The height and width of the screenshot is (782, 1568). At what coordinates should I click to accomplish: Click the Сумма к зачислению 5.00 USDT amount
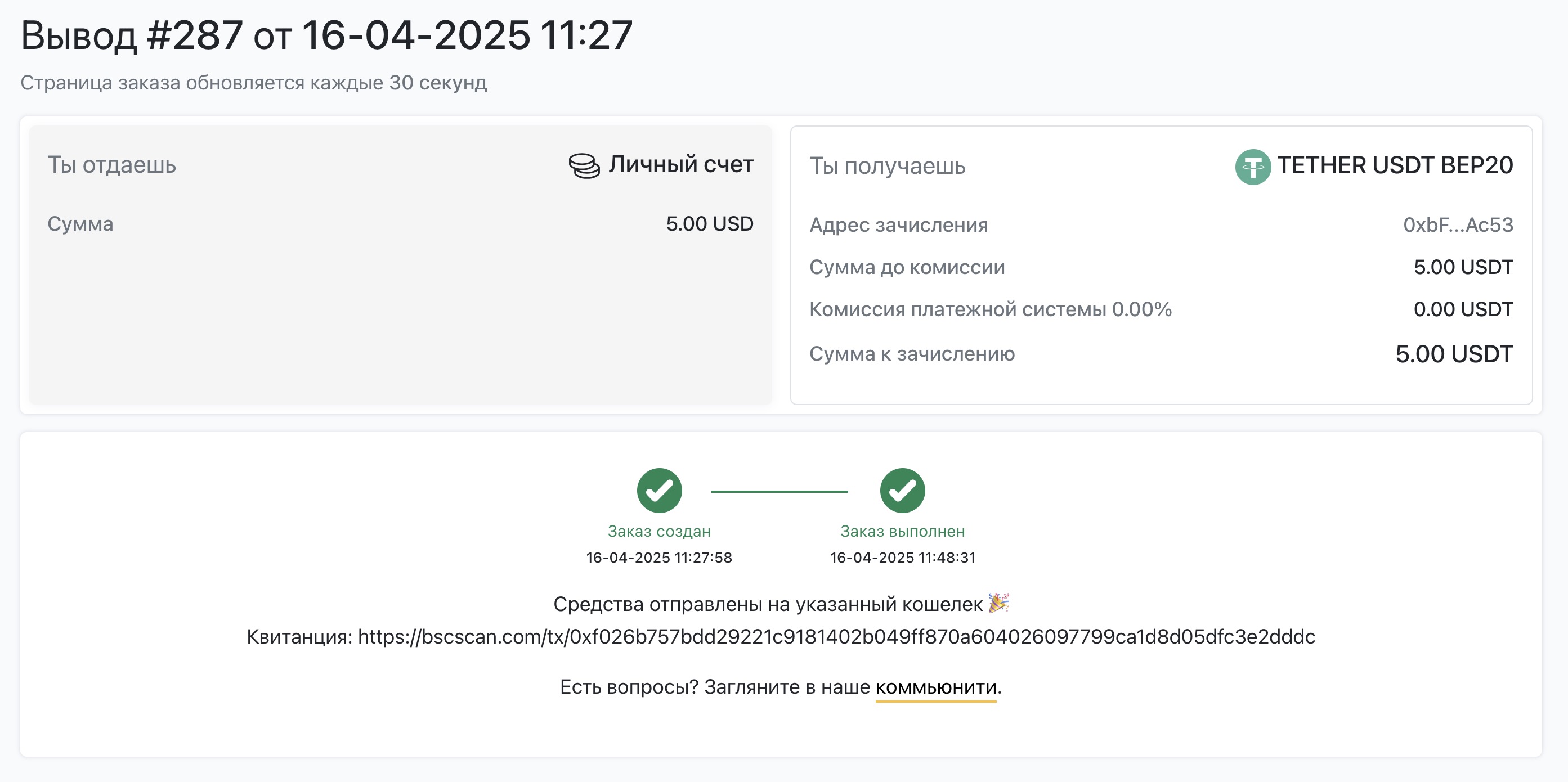click(1454, 354)
